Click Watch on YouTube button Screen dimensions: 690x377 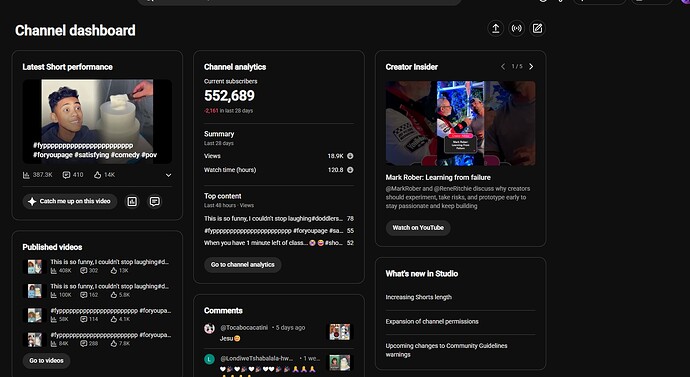tap(418, 228)
